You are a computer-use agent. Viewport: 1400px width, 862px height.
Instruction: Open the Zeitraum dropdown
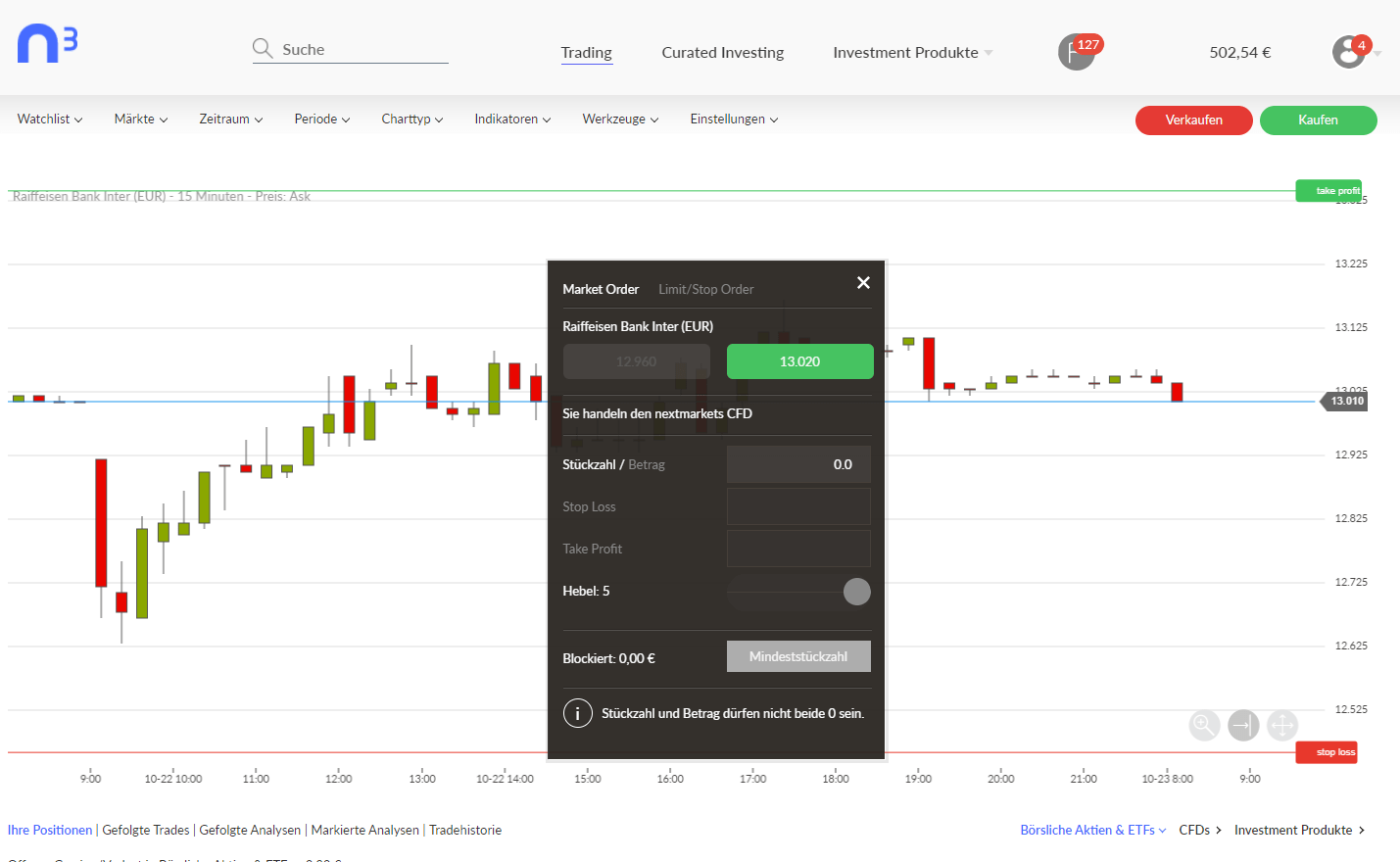pyautogui.click(x=231, y=119)
